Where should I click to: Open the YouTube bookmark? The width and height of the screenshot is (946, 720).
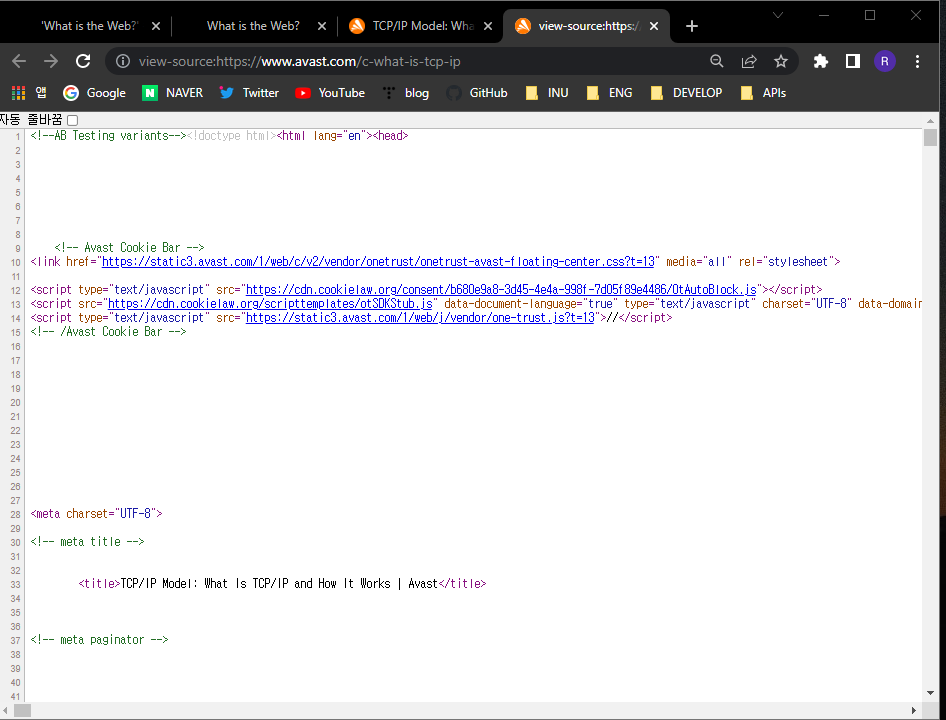(330, 92)
